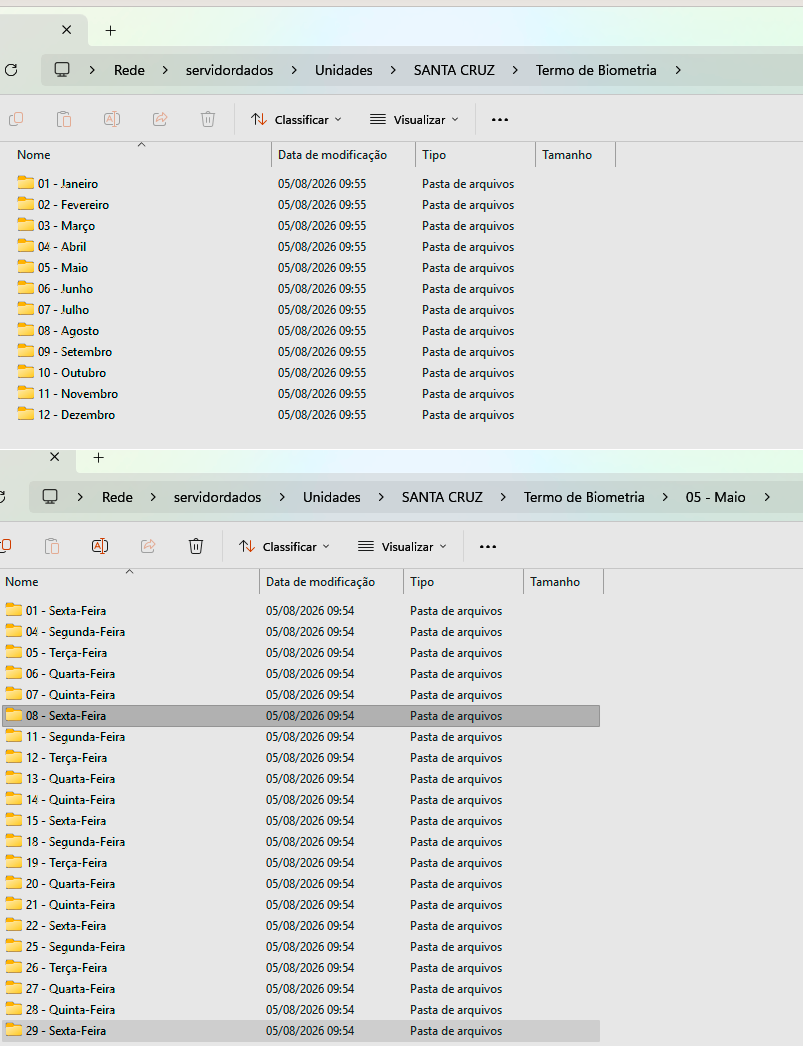803x1046 pixels.
Task: Click the Delete trash icon in lower window
Action: coord(196,546)
